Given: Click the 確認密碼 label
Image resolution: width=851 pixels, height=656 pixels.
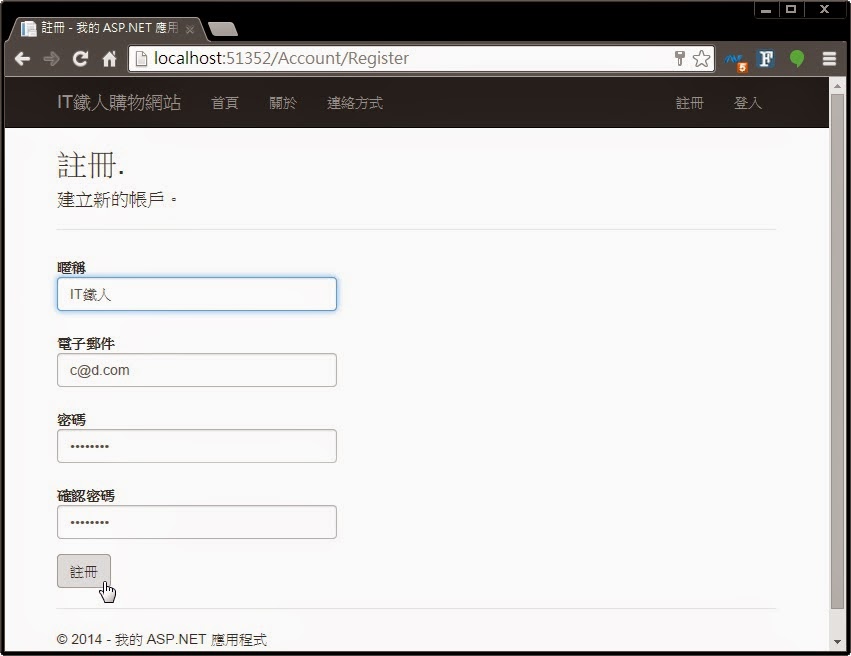Looking at the screenshot, I should click(86, 495).
